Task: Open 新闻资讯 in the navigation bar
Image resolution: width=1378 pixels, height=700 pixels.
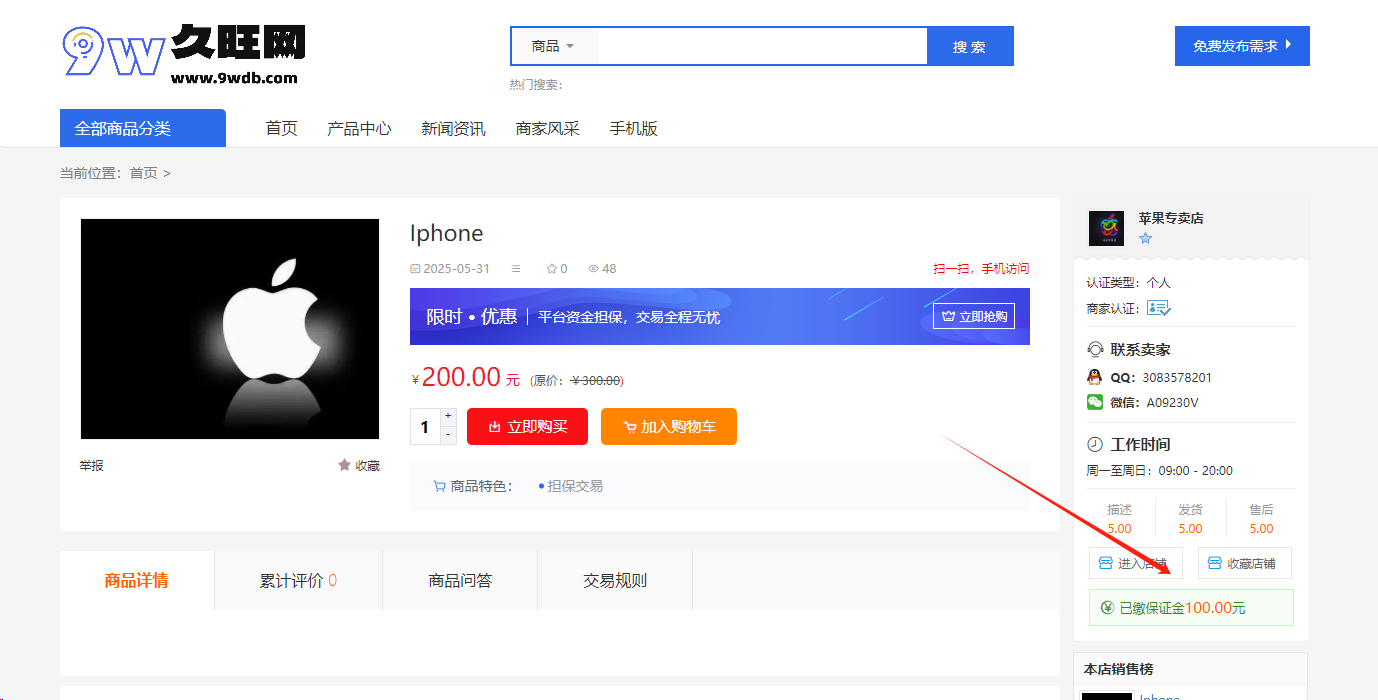Action: pyautogui.click(x=453, y=128)
